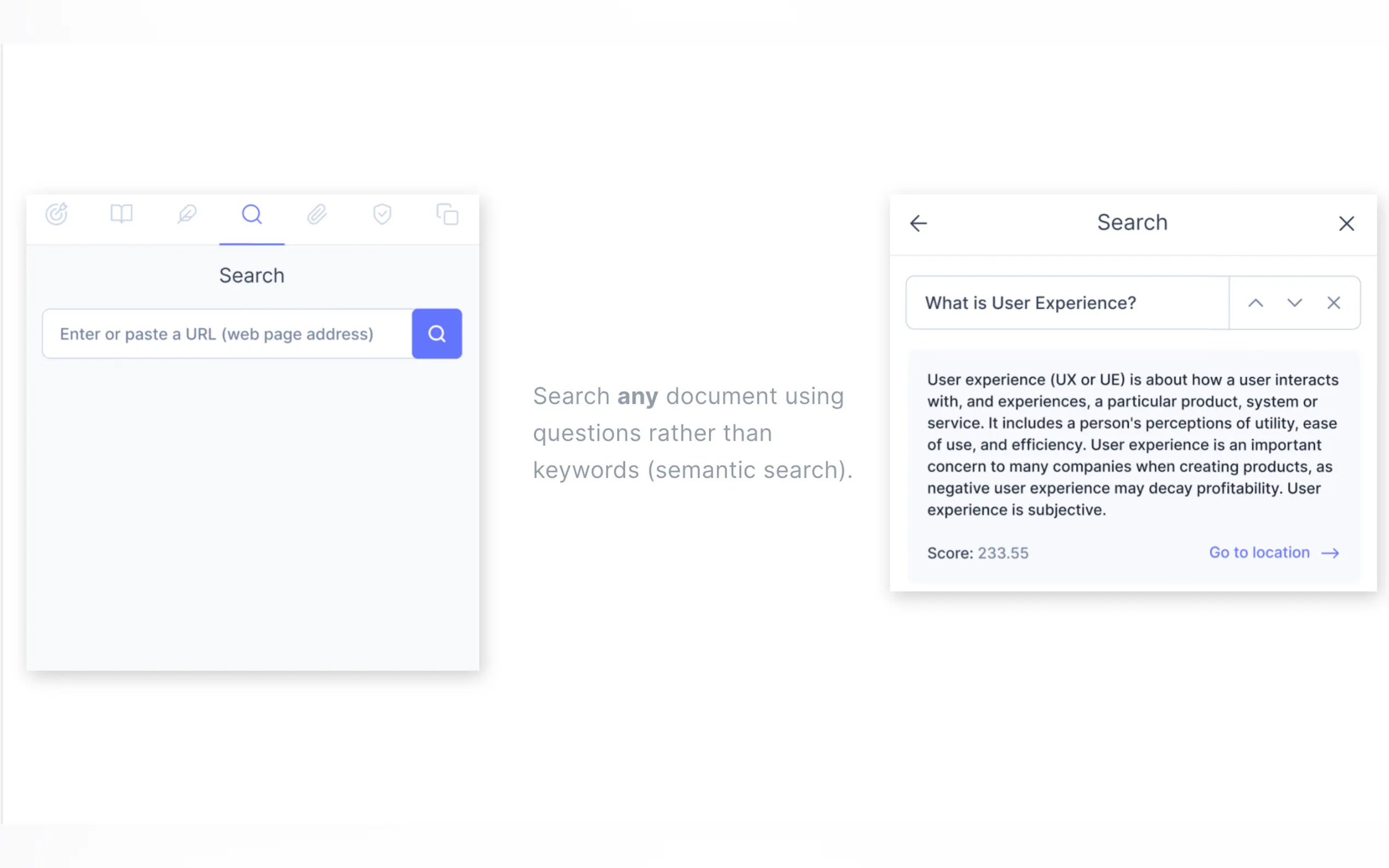Image resolution: width=1389 pixels, height=868 pixels.
Task: Click the 'What is User Experience?' query field
Action: click(1067, 303)
